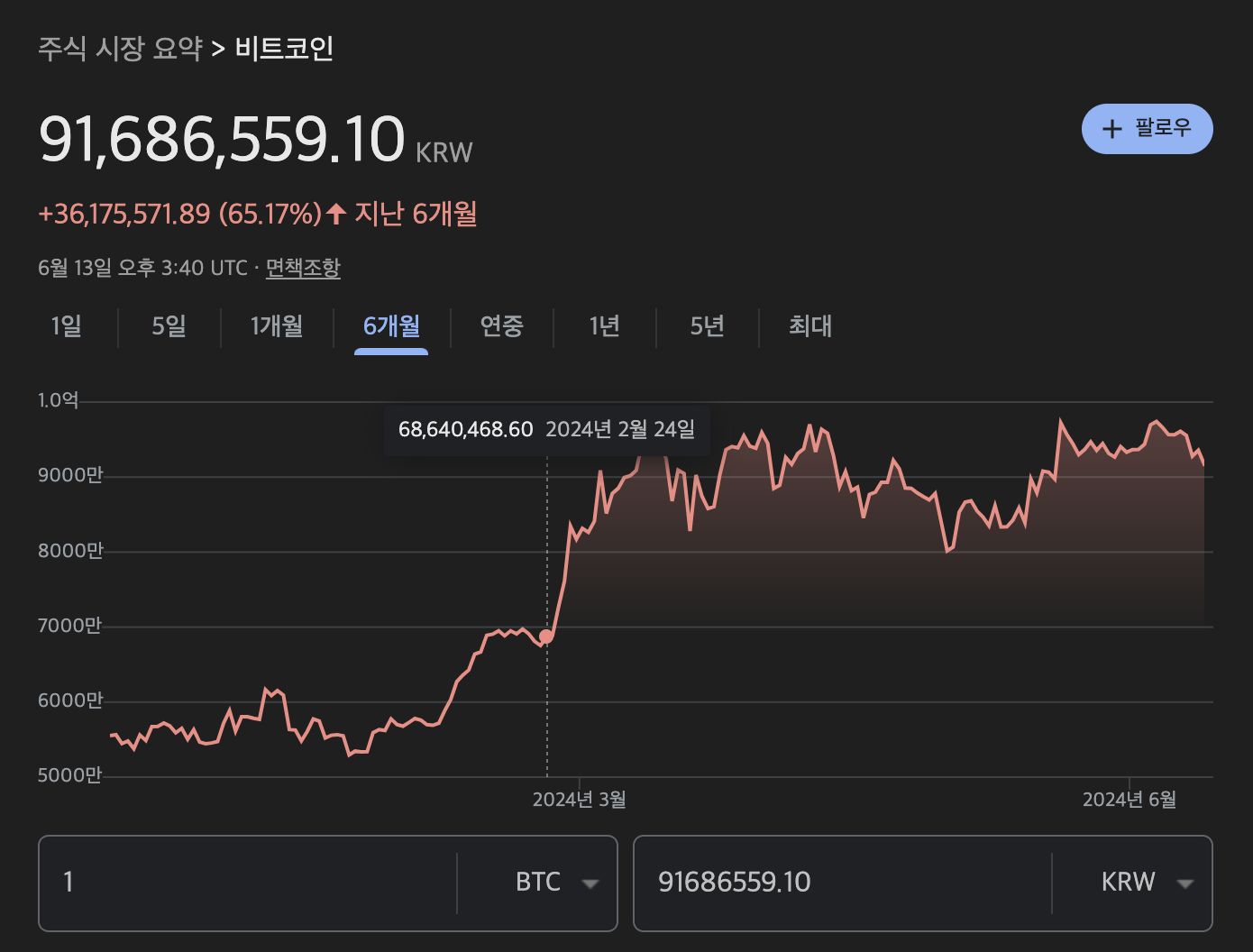
Task: Click the KRW unit label beside the price
Action: [x=444, y=152]
